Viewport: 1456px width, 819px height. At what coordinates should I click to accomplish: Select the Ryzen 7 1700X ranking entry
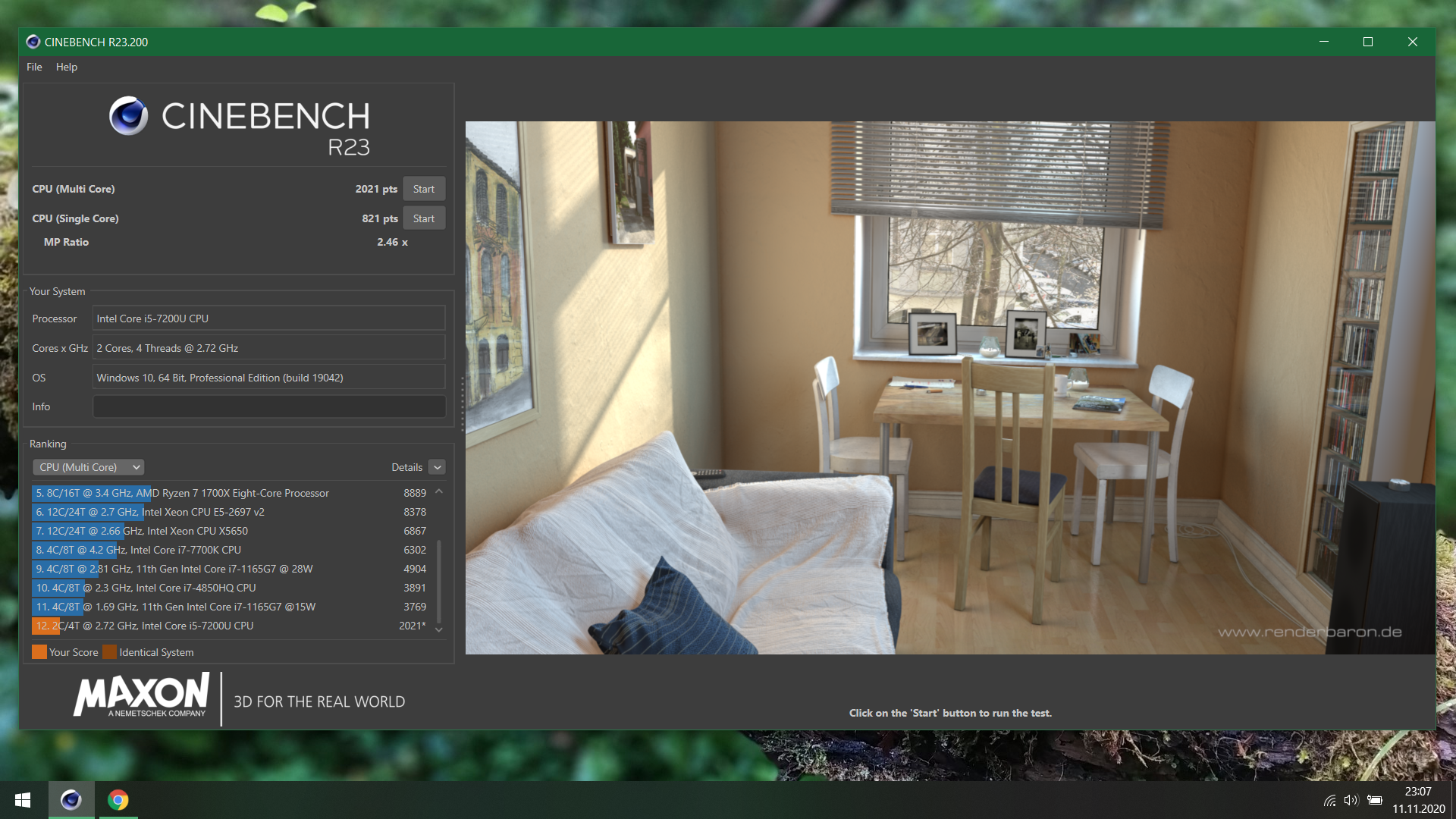tap(227, 493)
